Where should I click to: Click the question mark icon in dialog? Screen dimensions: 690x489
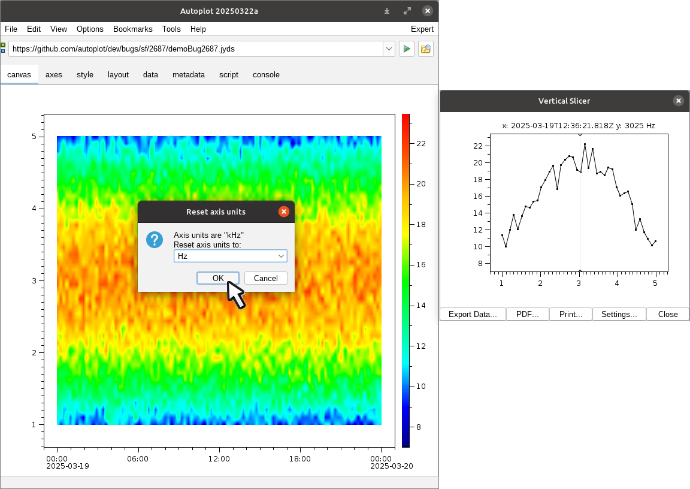click(154, 240)
